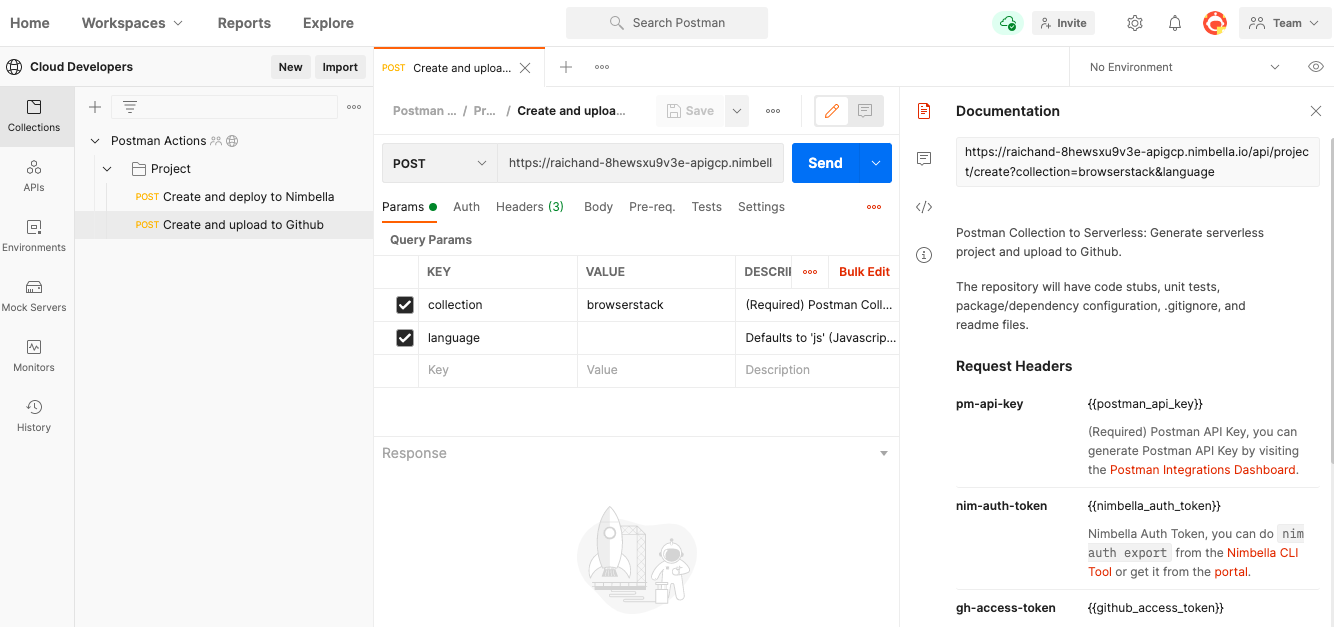Open Explore in top navigation
Screen dimensions: 1334x627
[328, 23]
